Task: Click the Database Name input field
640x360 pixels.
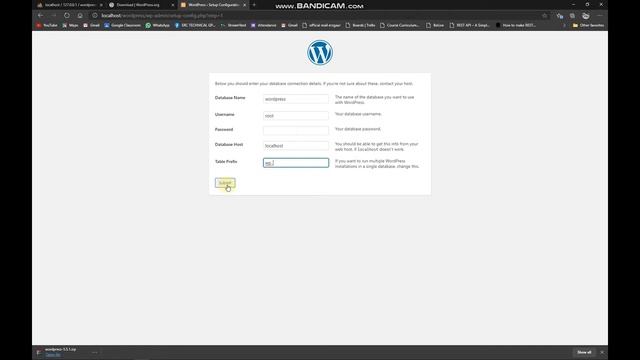Action: (296, 99)
